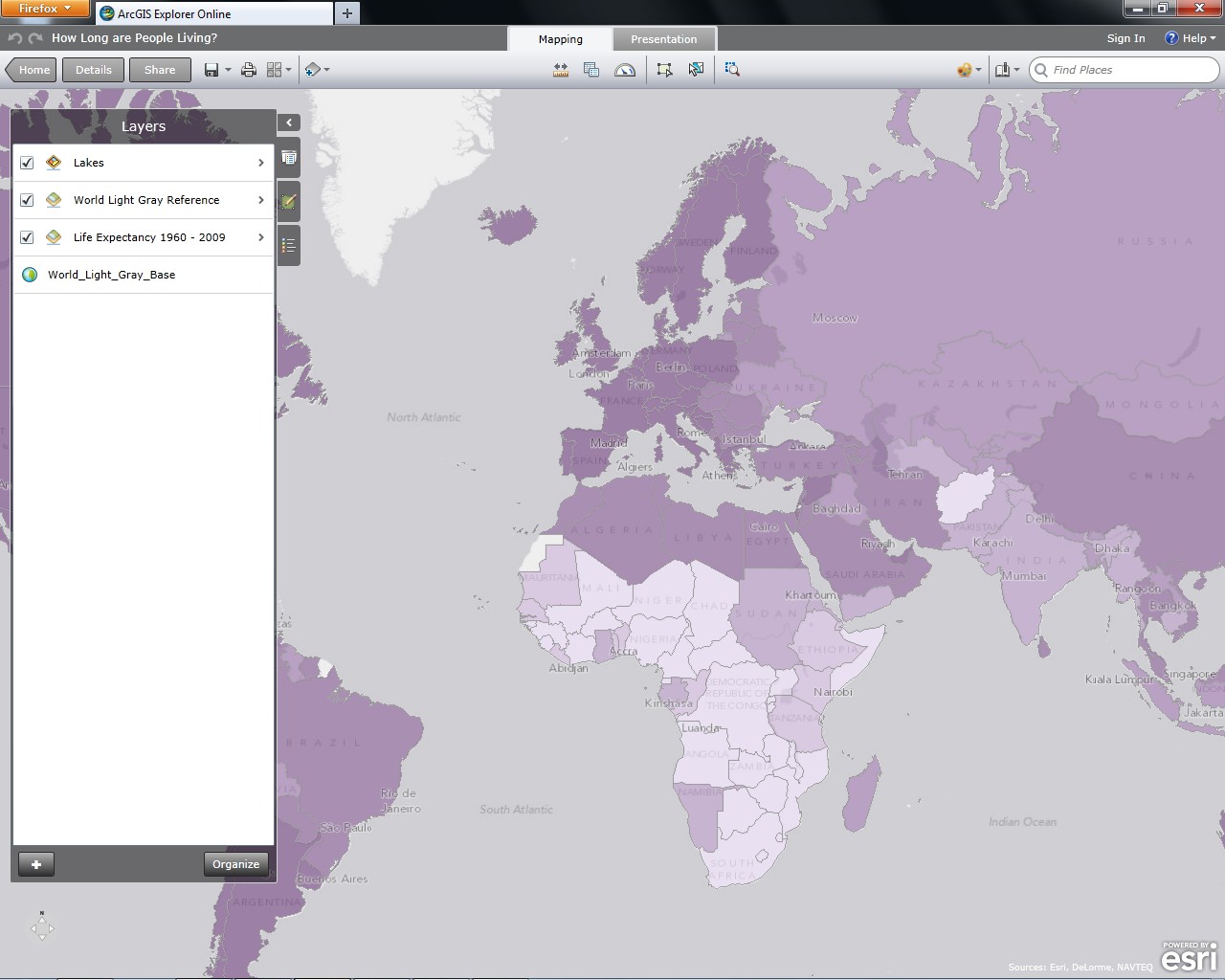Open the basemap palette dropdown
Image resolution: width=1225 pixels, height=980 pixels.
click(969, 70)
